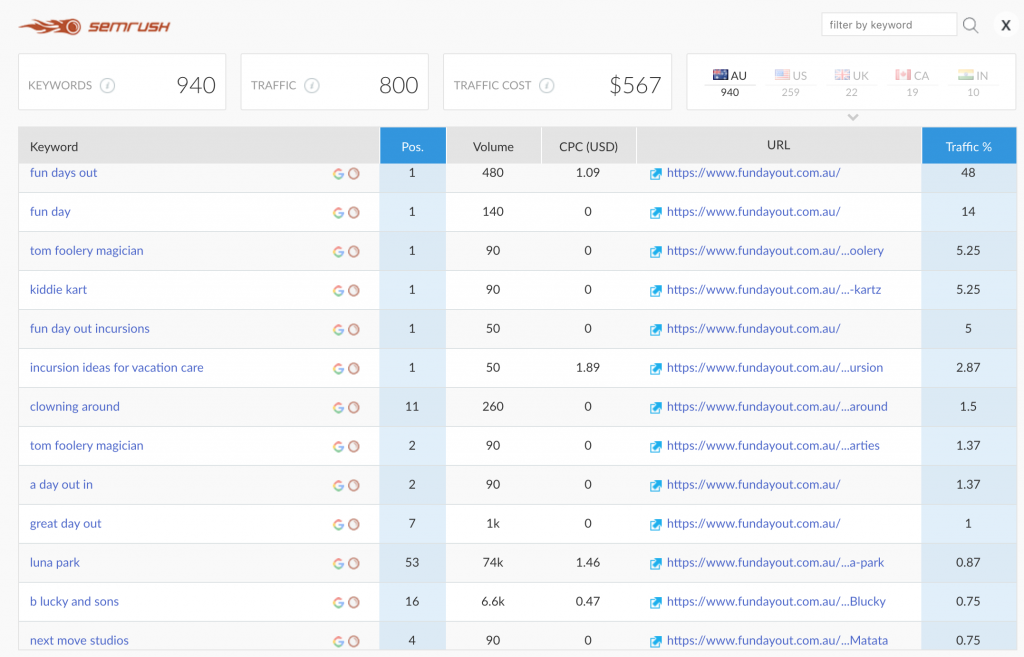Open the fun day keyword link
This screenshot has width=1024, height=657.
(x=50, y=212)
